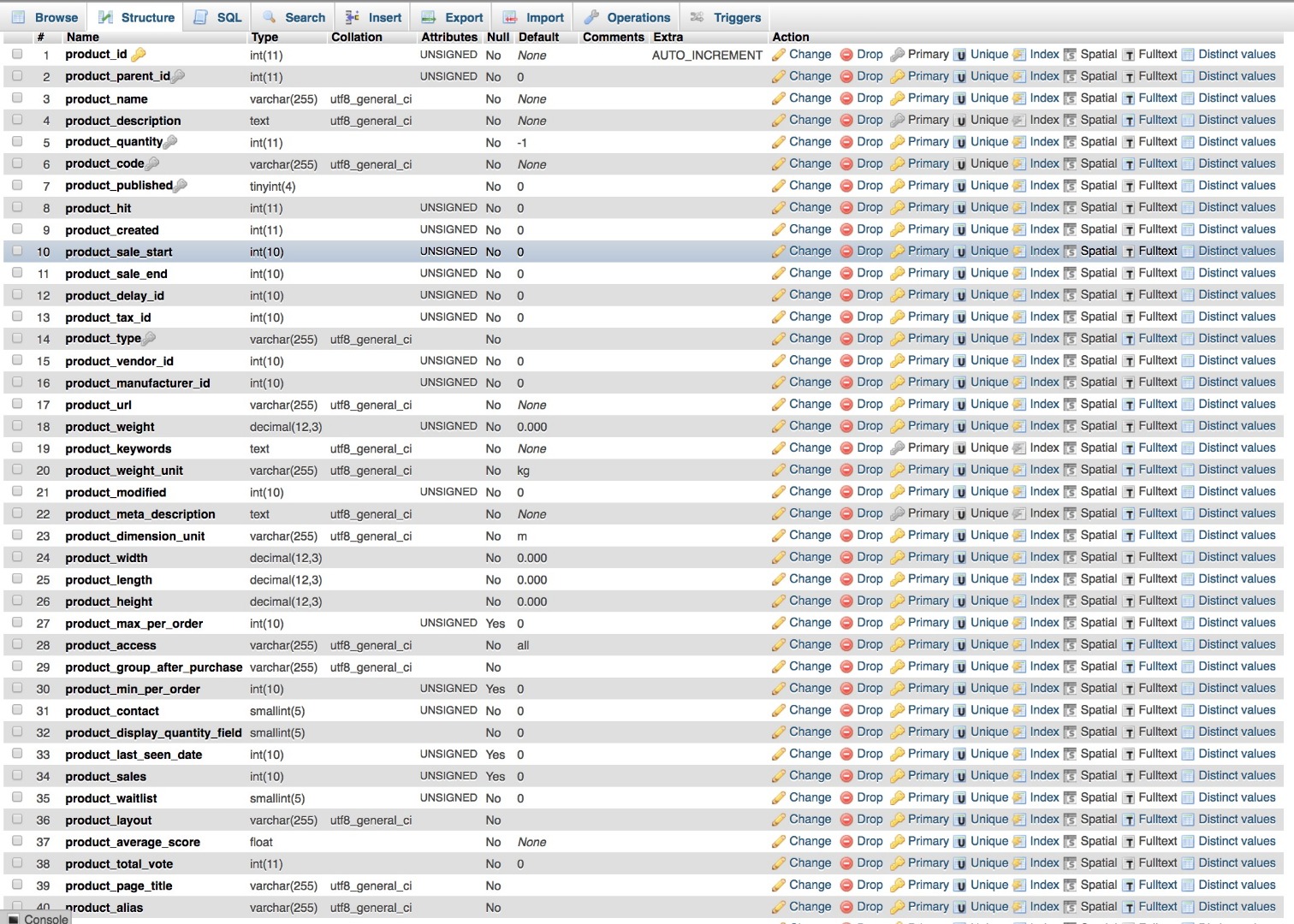Click the Spatial icon for product_manufacturer_id
The height and width of the screenshot is (924, 1294).
pyautogui.click(x=1070, y=382)
